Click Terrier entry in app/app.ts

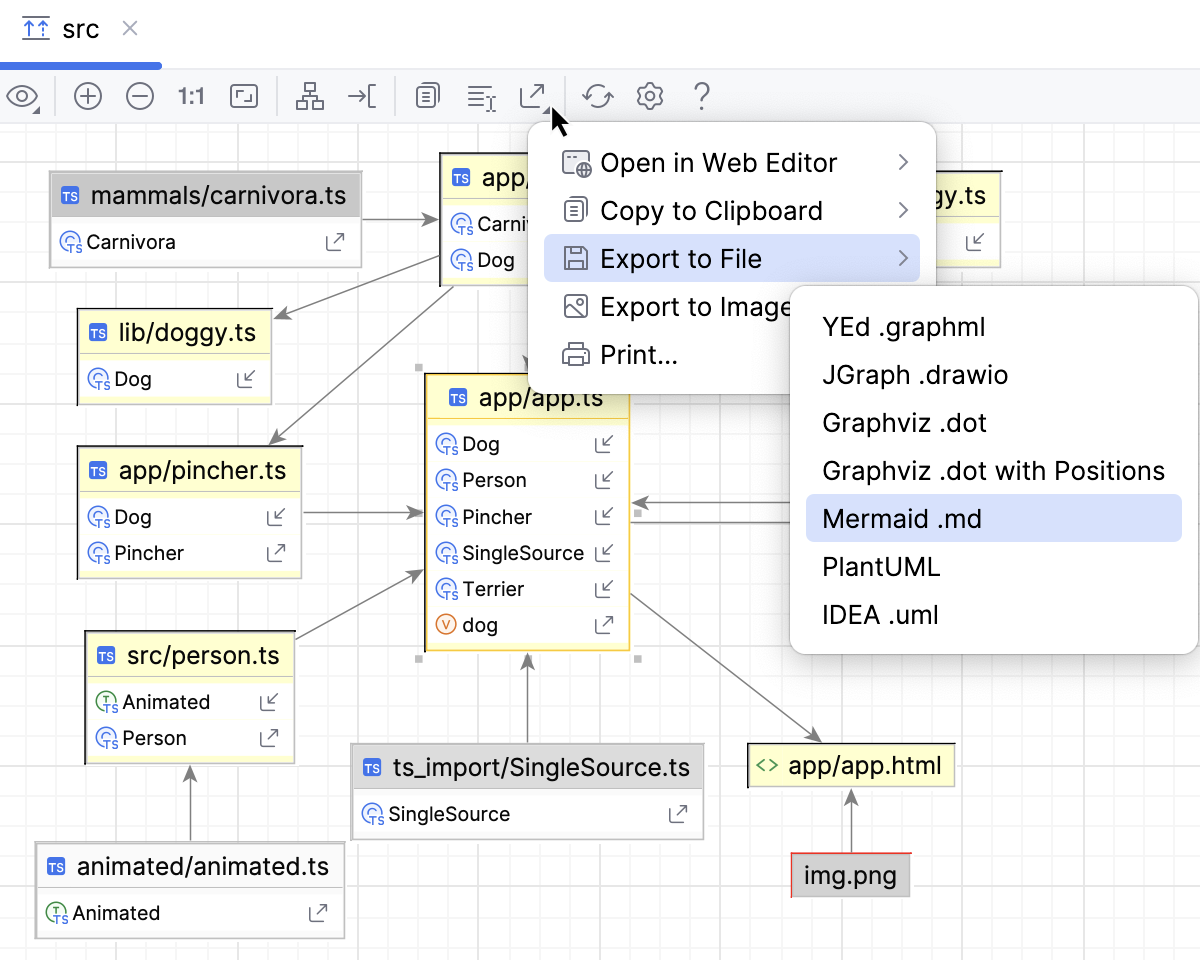(493, 589)
